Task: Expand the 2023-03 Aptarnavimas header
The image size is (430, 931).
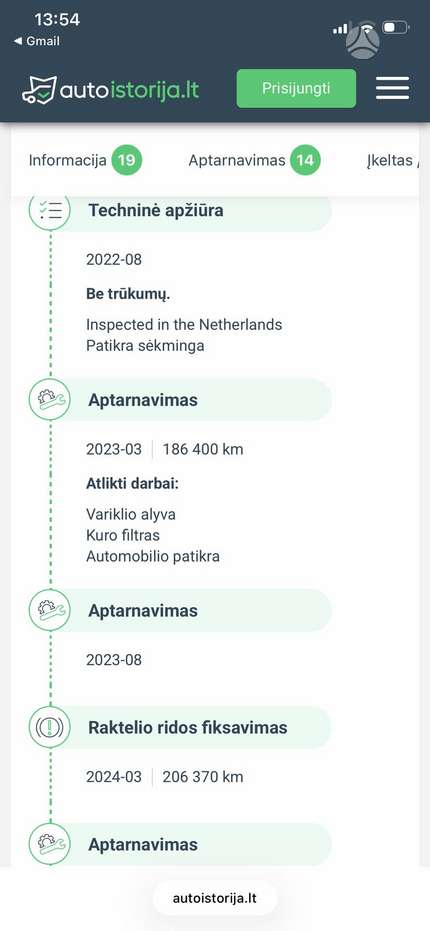Action: (190, 400)
